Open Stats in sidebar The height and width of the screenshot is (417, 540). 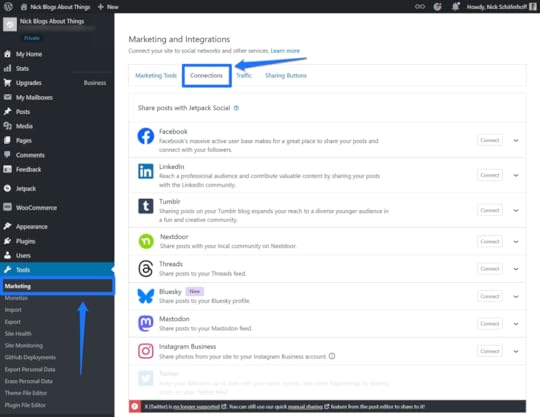57,69
